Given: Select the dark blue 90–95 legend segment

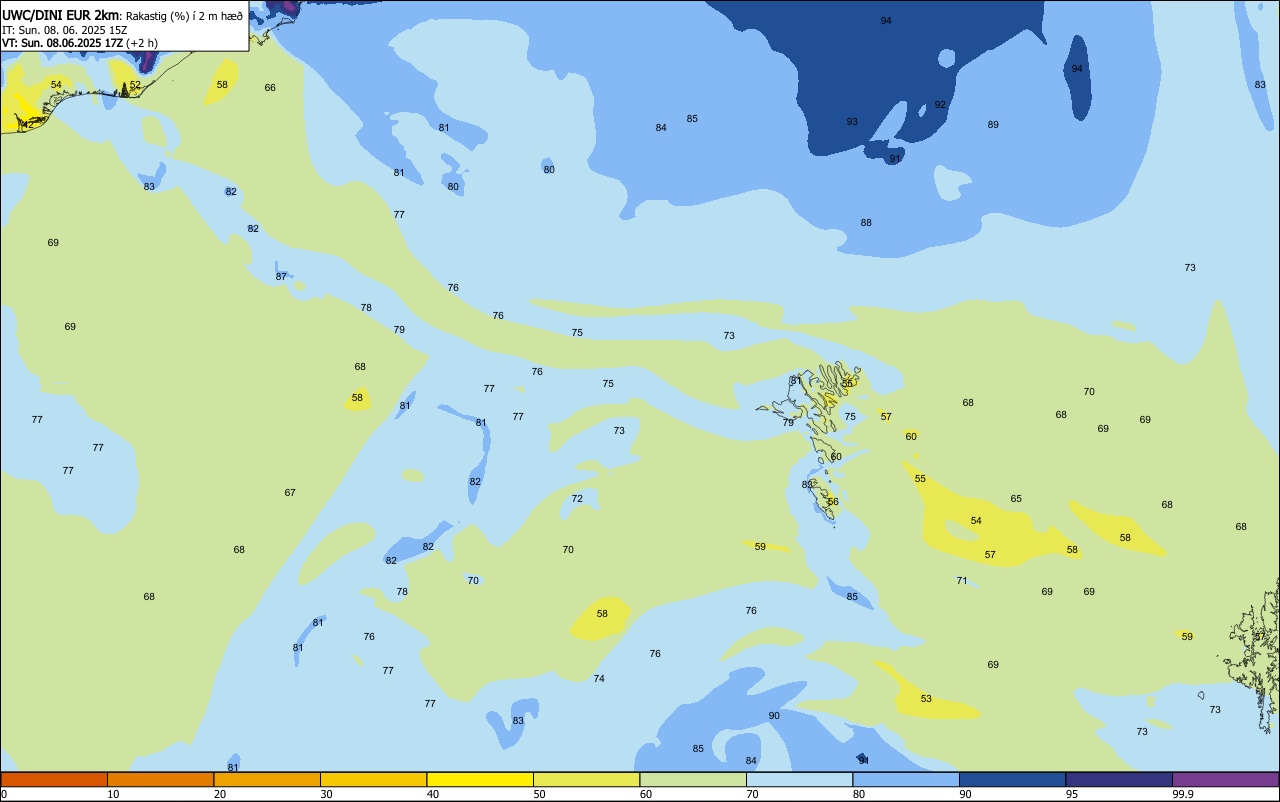Looking at the screenshot, I should (x=1012, y=779).
